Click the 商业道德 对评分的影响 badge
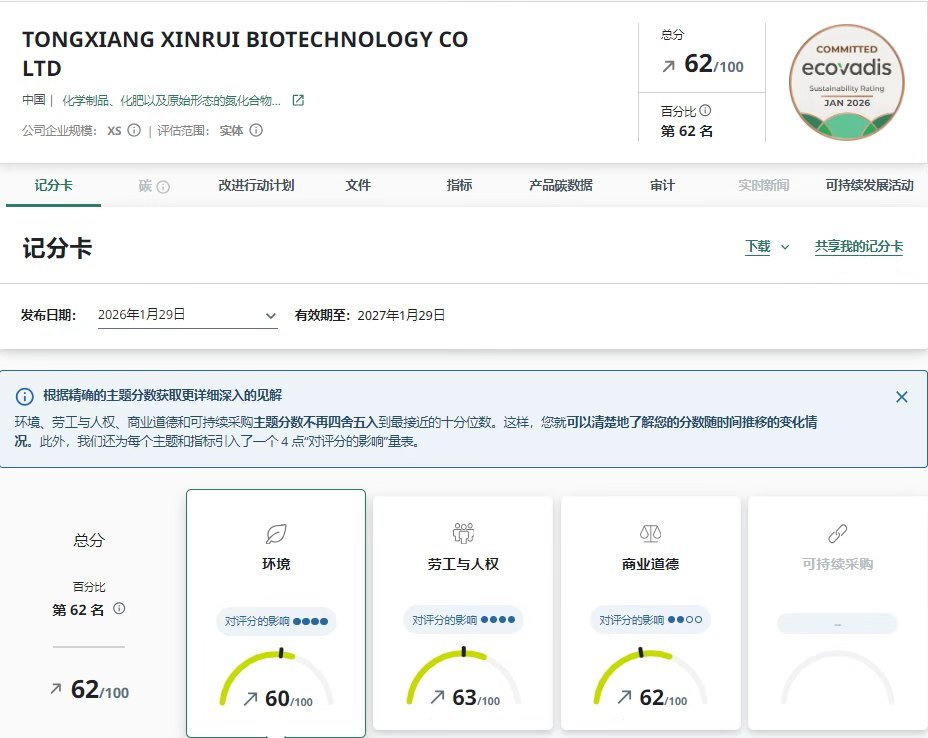Screen dimensions: 928x738 tap(650, 620)
